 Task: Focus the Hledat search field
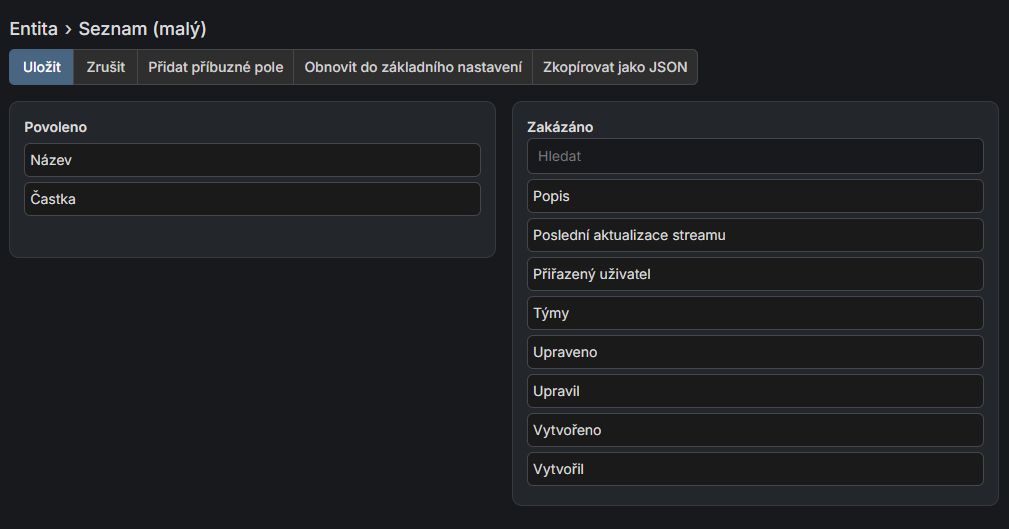755,156
